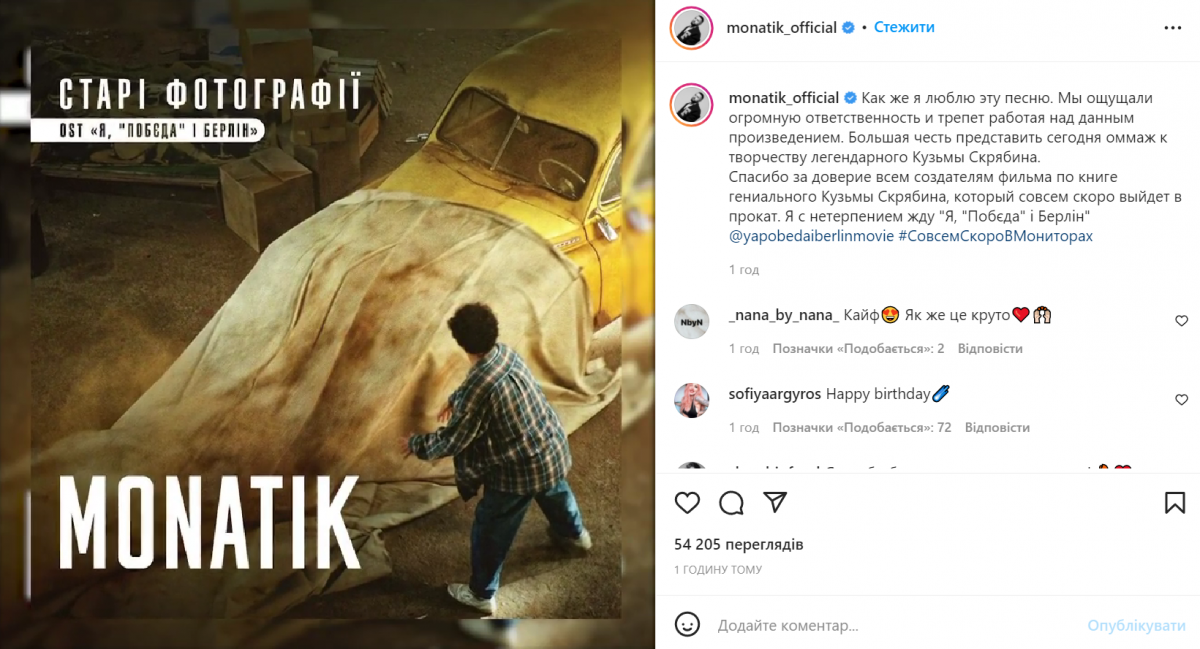
Task: Follow account via Стежити link
Action: 904,27
